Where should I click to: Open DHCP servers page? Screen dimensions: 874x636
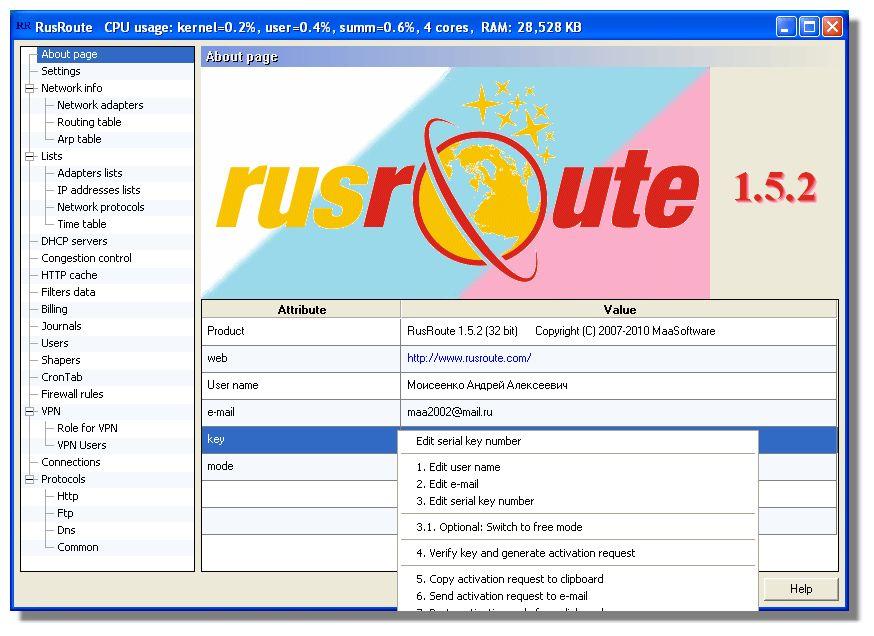pos(74,241)
